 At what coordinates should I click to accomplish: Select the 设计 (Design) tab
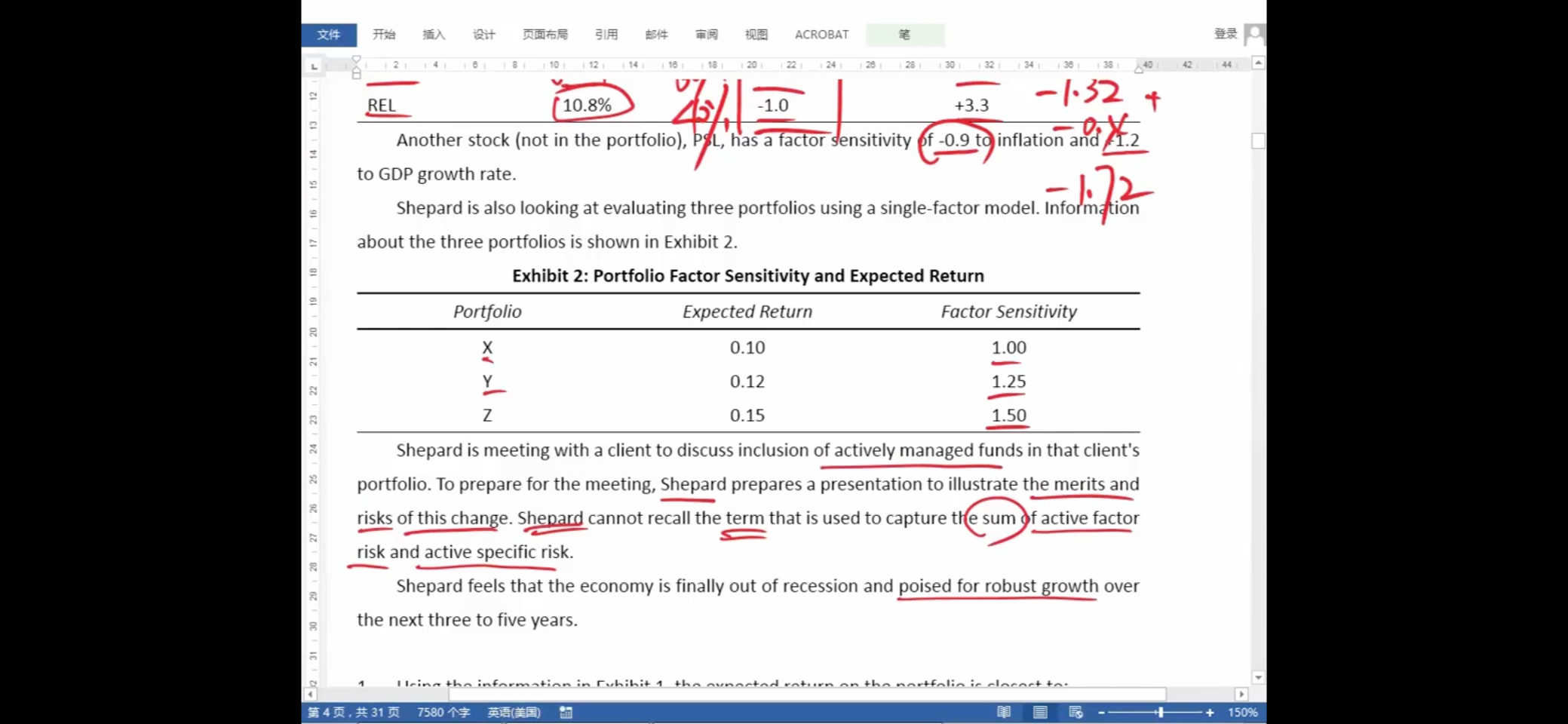point(483,35)
